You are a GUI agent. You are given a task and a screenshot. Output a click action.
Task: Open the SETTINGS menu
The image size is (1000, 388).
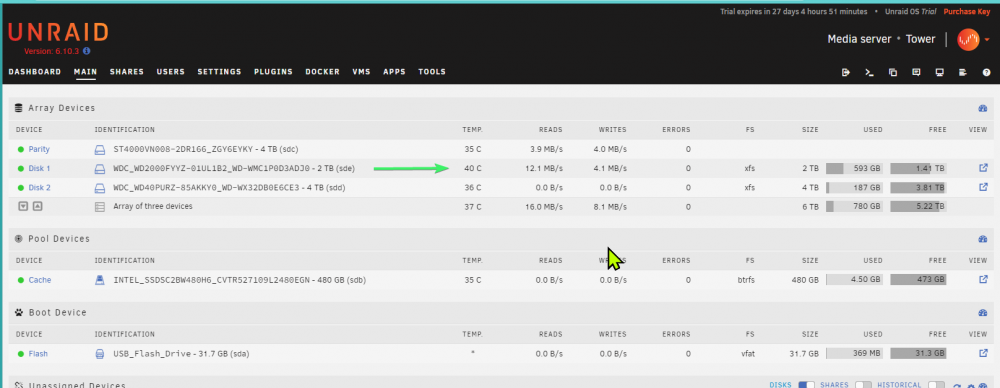click(x=219, y=72)
